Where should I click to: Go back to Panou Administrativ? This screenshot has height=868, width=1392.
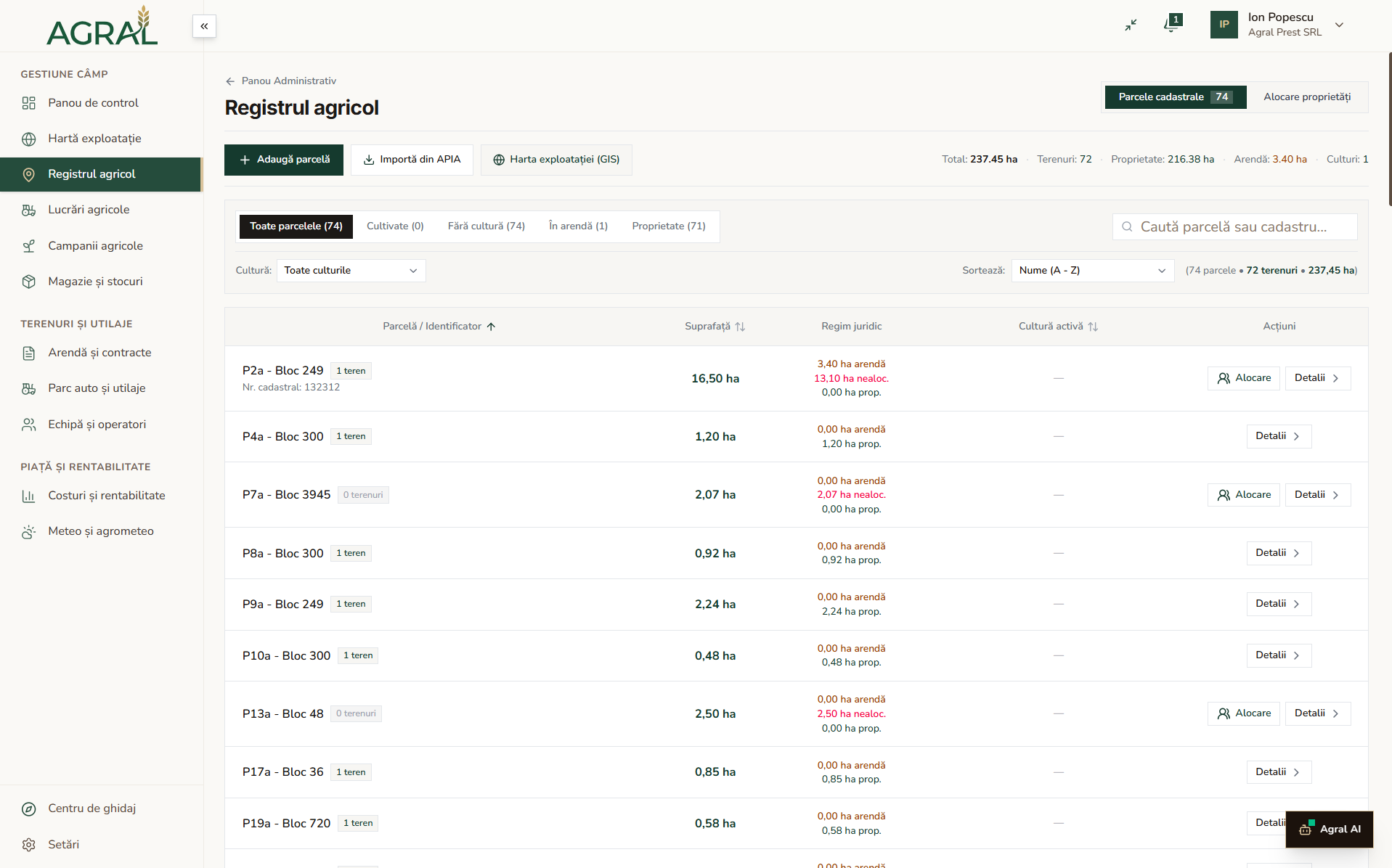(281, 81)
